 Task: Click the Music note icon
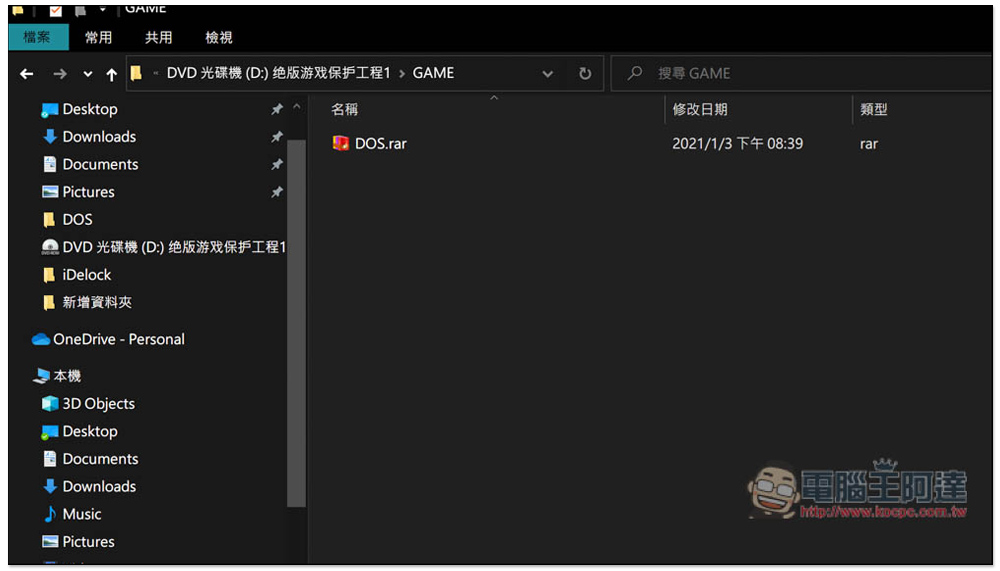coord(50,514)
